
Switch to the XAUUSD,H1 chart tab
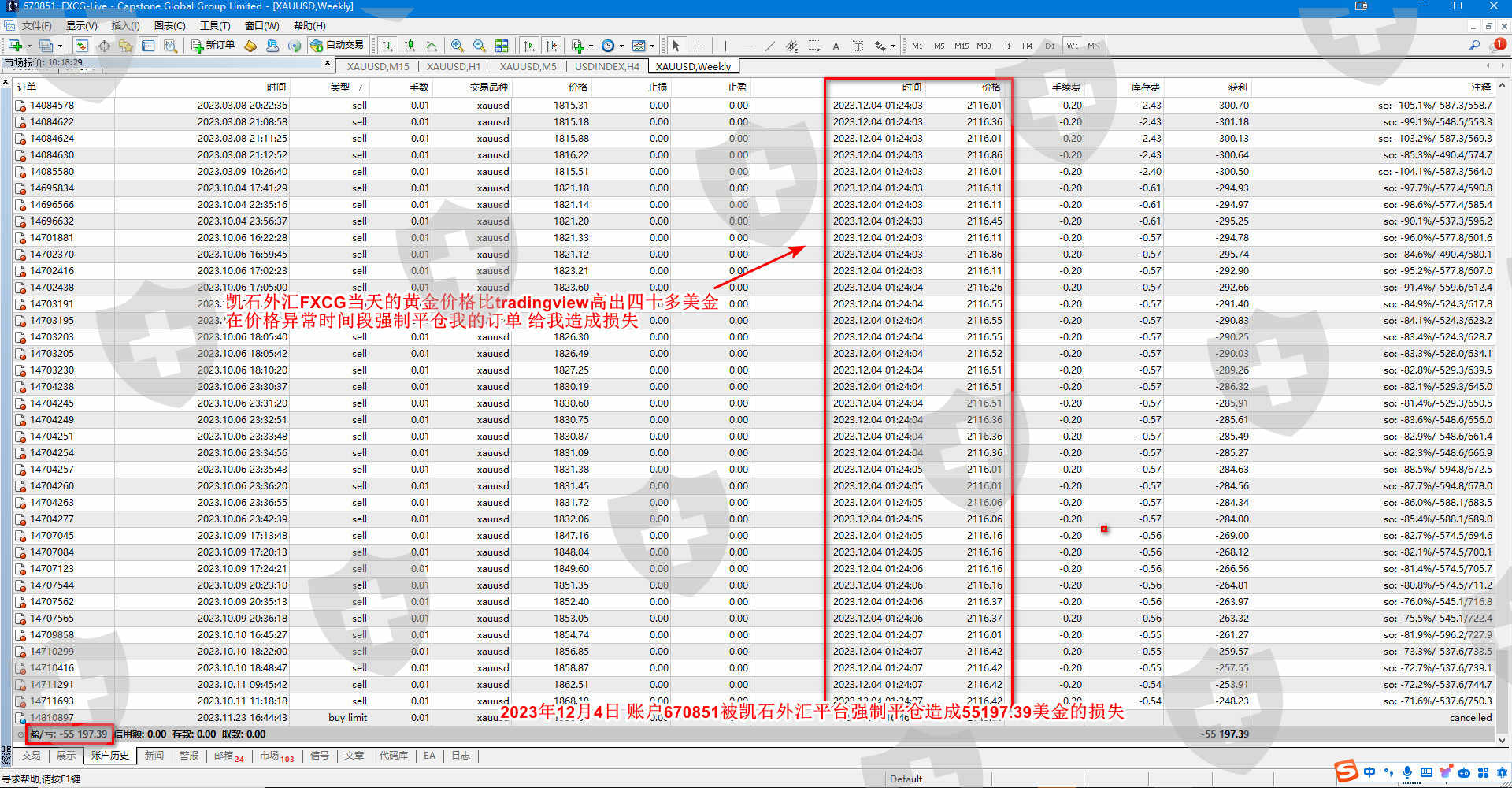[453, 66]
